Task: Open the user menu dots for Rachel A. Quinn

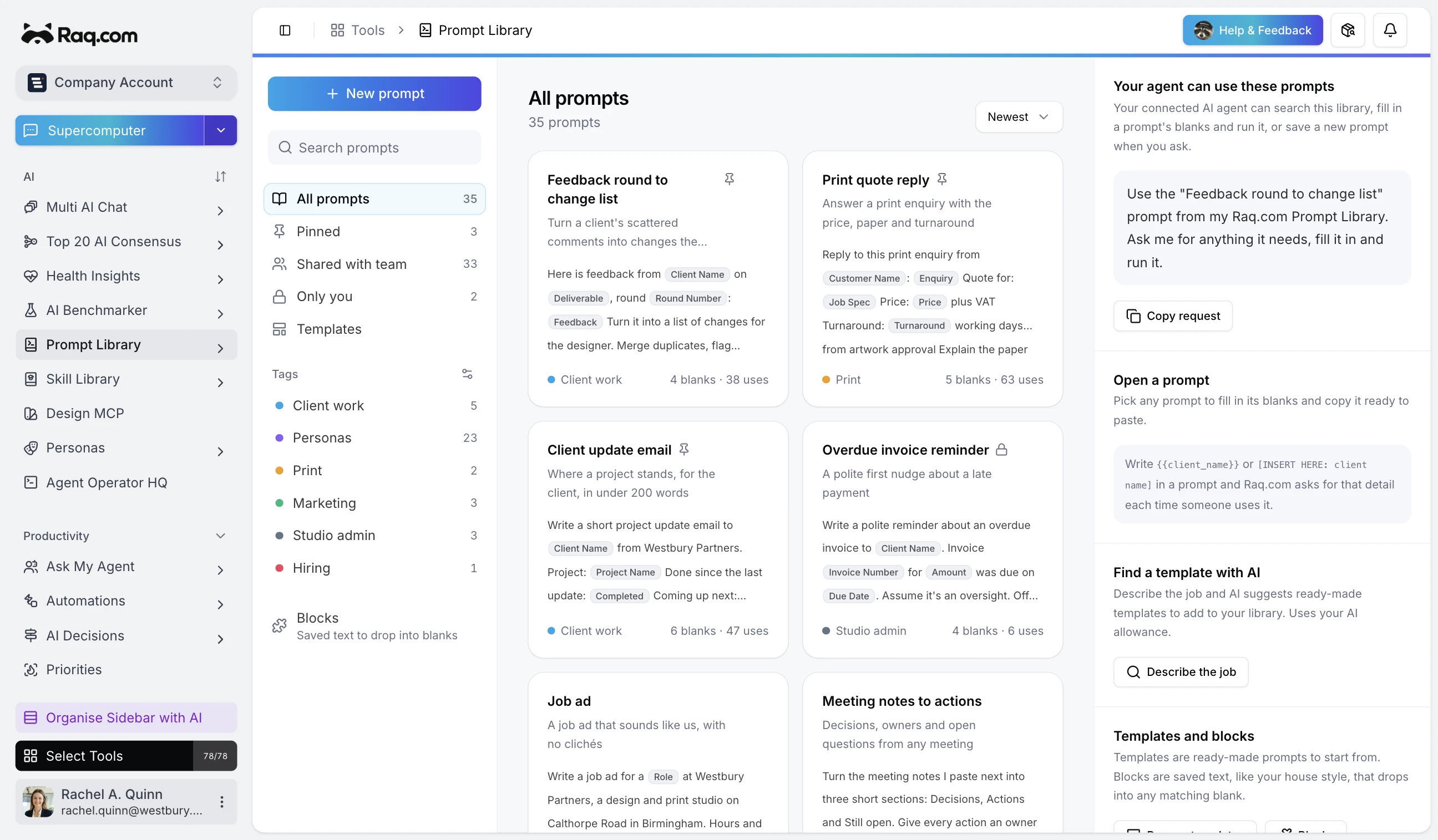Action: (221, 801)
